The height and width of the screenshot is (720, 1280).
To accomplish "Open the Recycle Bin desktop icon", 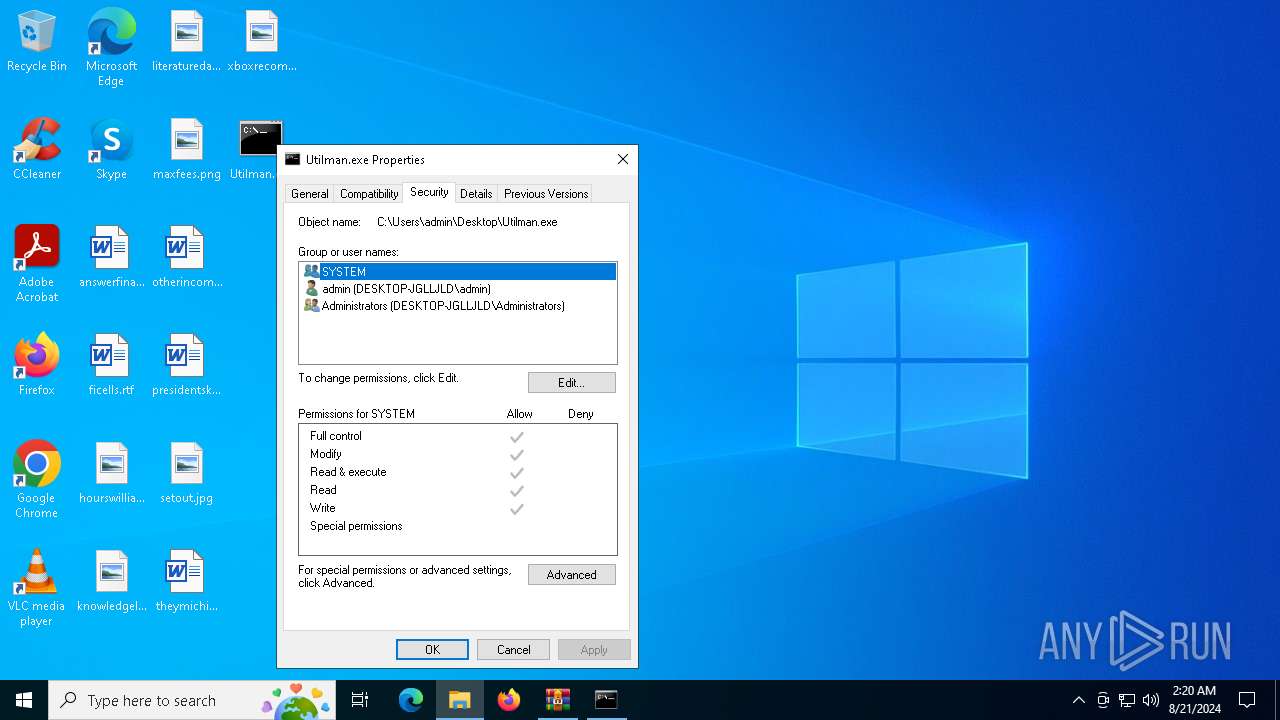I will pos(37,42).
